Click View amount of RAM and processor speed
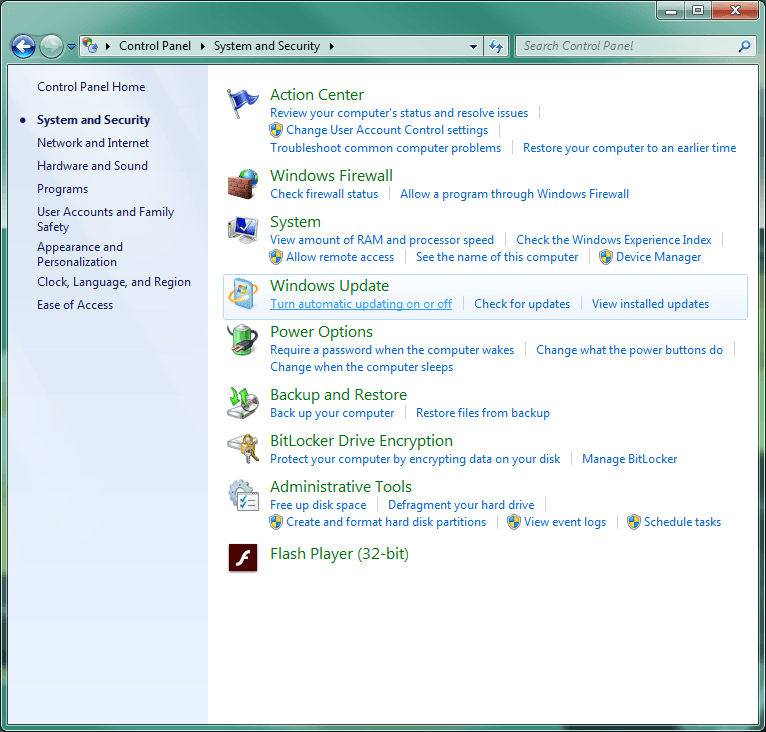Viewport: 766px width, 732px height. tap(382, 240)
